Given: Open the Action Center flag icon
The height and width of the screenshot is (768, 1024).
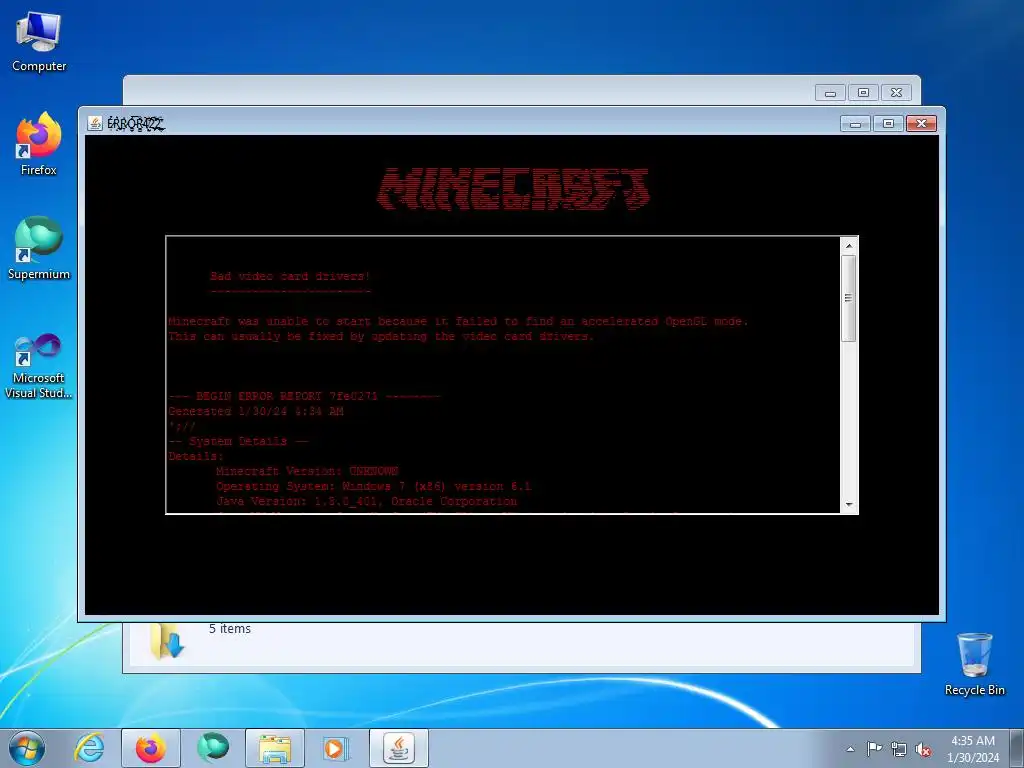Looking at the screenshot, I should click(874, 749).
